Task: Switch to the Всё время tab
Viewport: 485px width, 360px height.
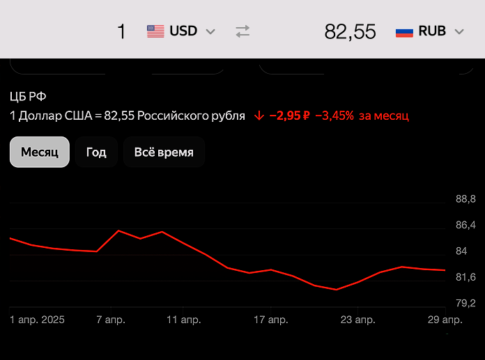Action: (164, 152)
